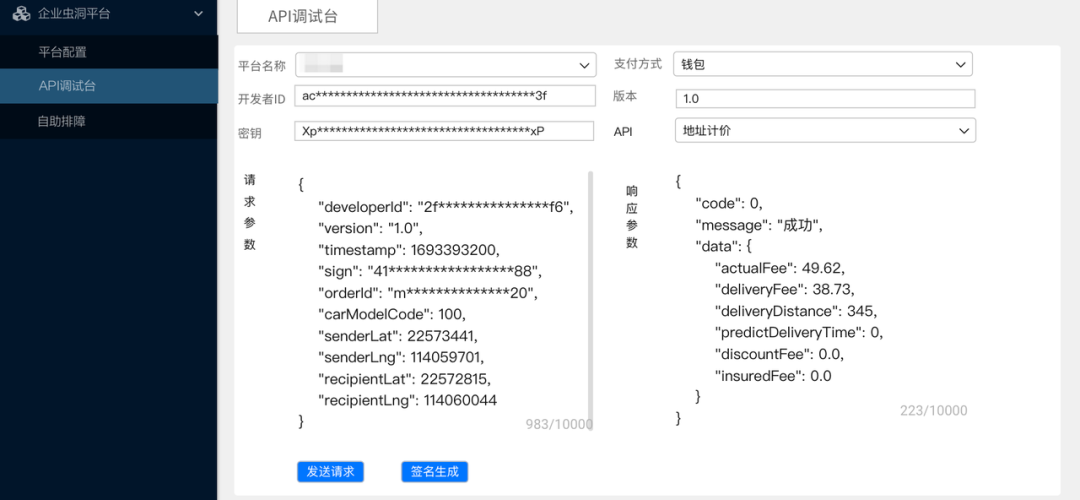
Task: Click the "insuredFee": 0.0 line
Action: pyautogui.click(x=773, y=376)
